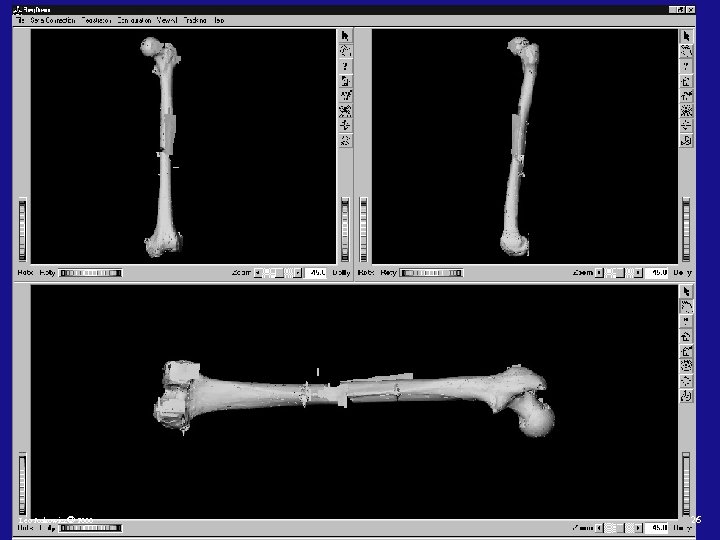The width and height of the screenshot is (720, 540).
Task: Click the help question-mark icon in top-right viewer
Action: (686, 66)
